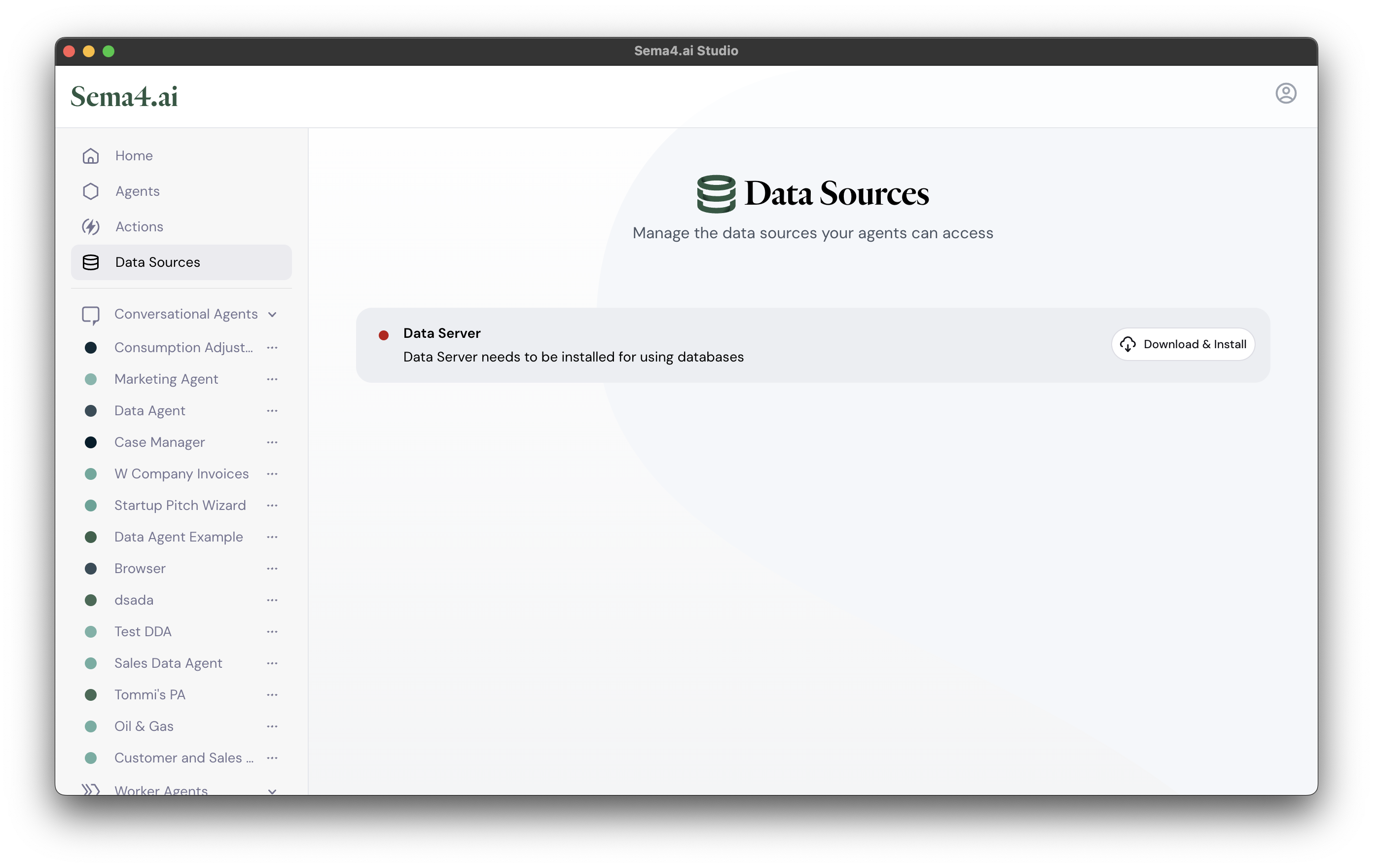Open options menu for Sales Data Agent

coord(272,663)
